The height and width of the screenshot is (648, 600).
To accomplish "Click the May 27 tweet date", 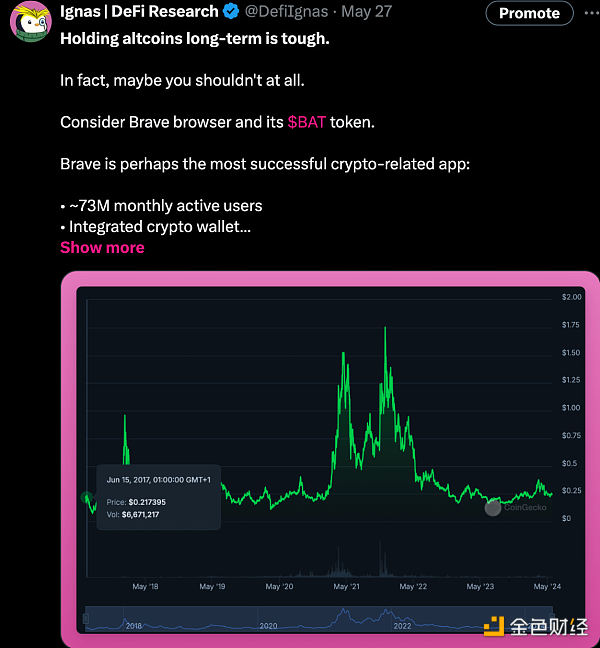I will coord(368,12).
